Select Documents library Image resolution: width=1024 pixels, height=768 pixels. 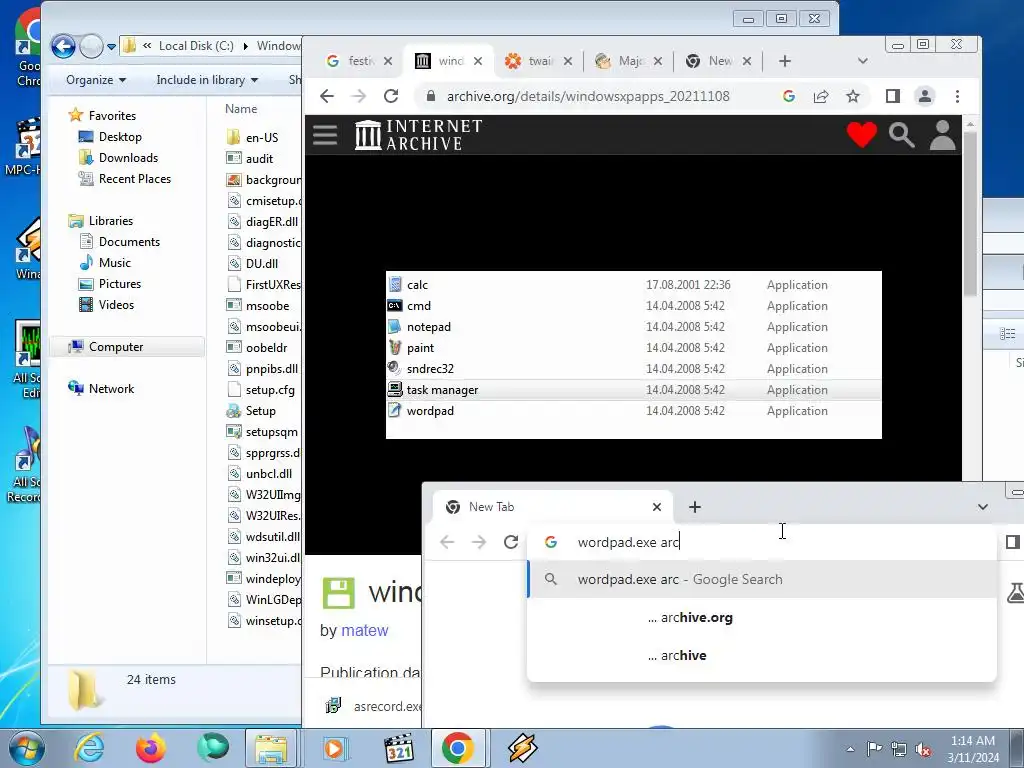point(129,242)
